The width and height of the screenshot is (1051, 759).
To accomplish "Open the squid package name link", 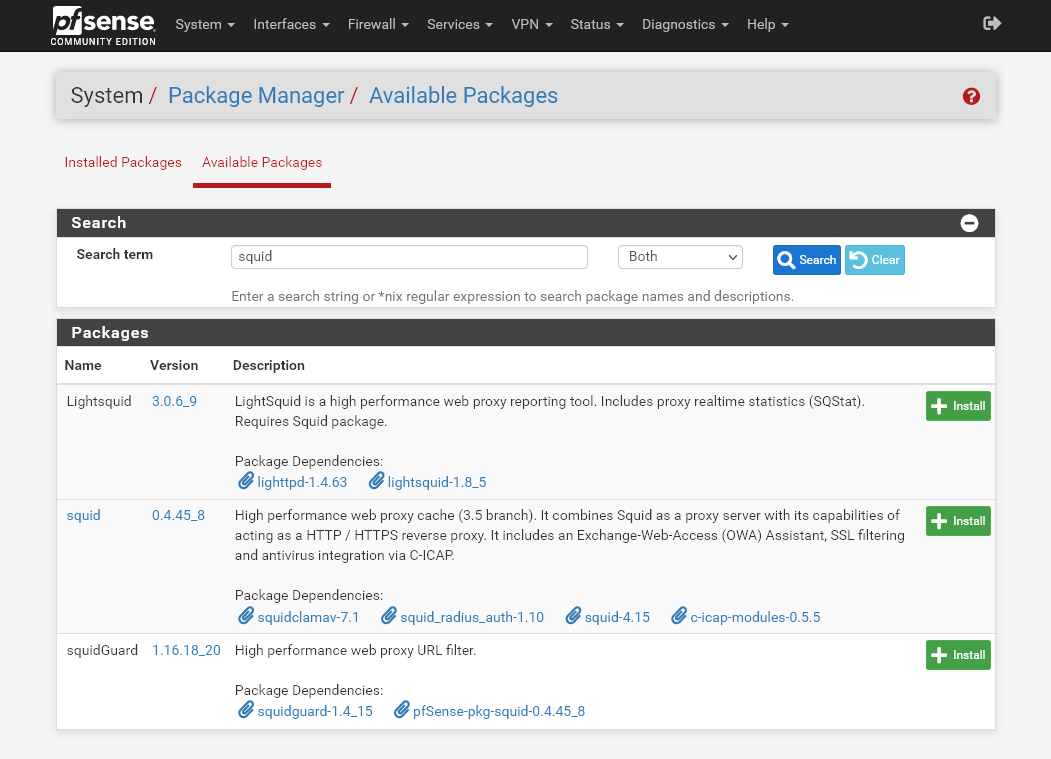I will (x=84, y=516).
